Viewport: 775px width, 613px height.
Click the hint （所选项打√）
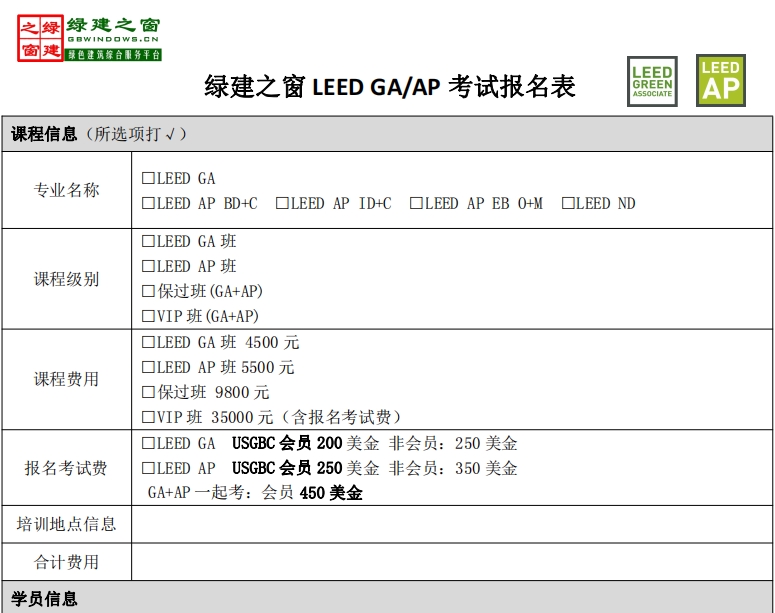coord(135,134)
